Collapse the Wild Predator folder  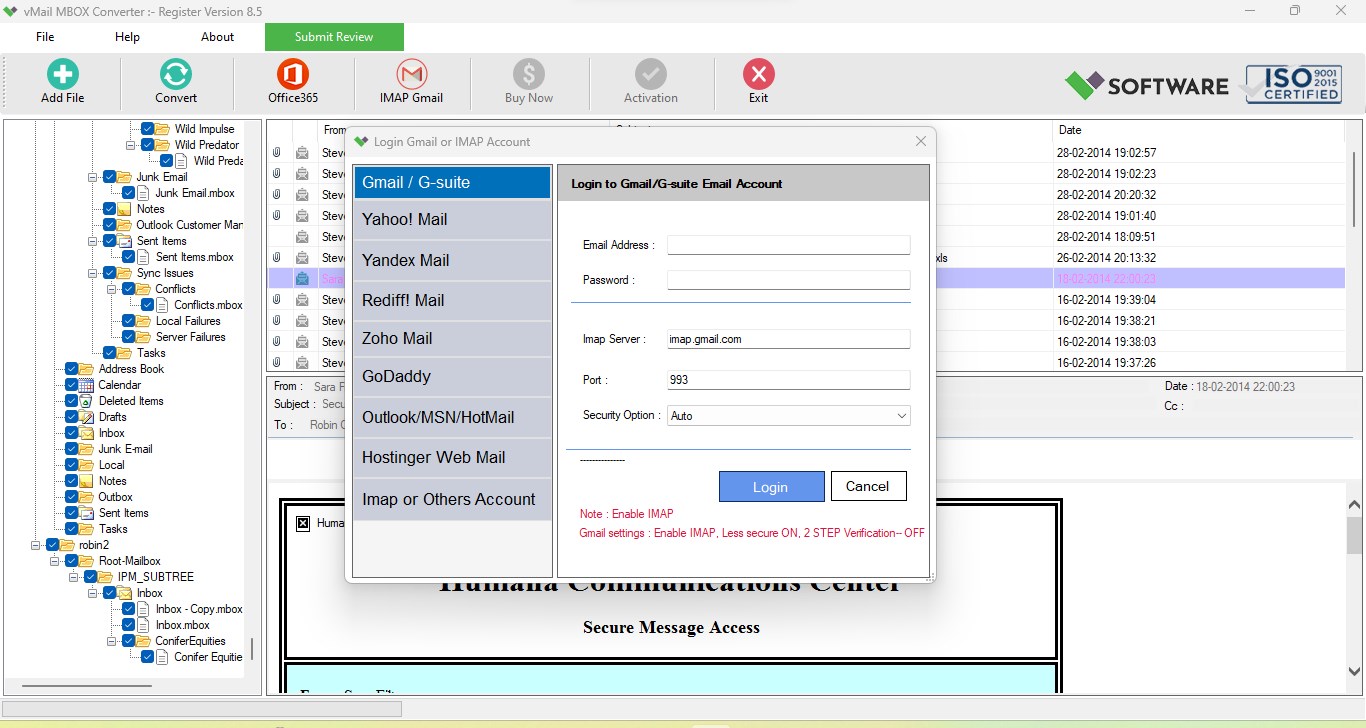(131, 145)
